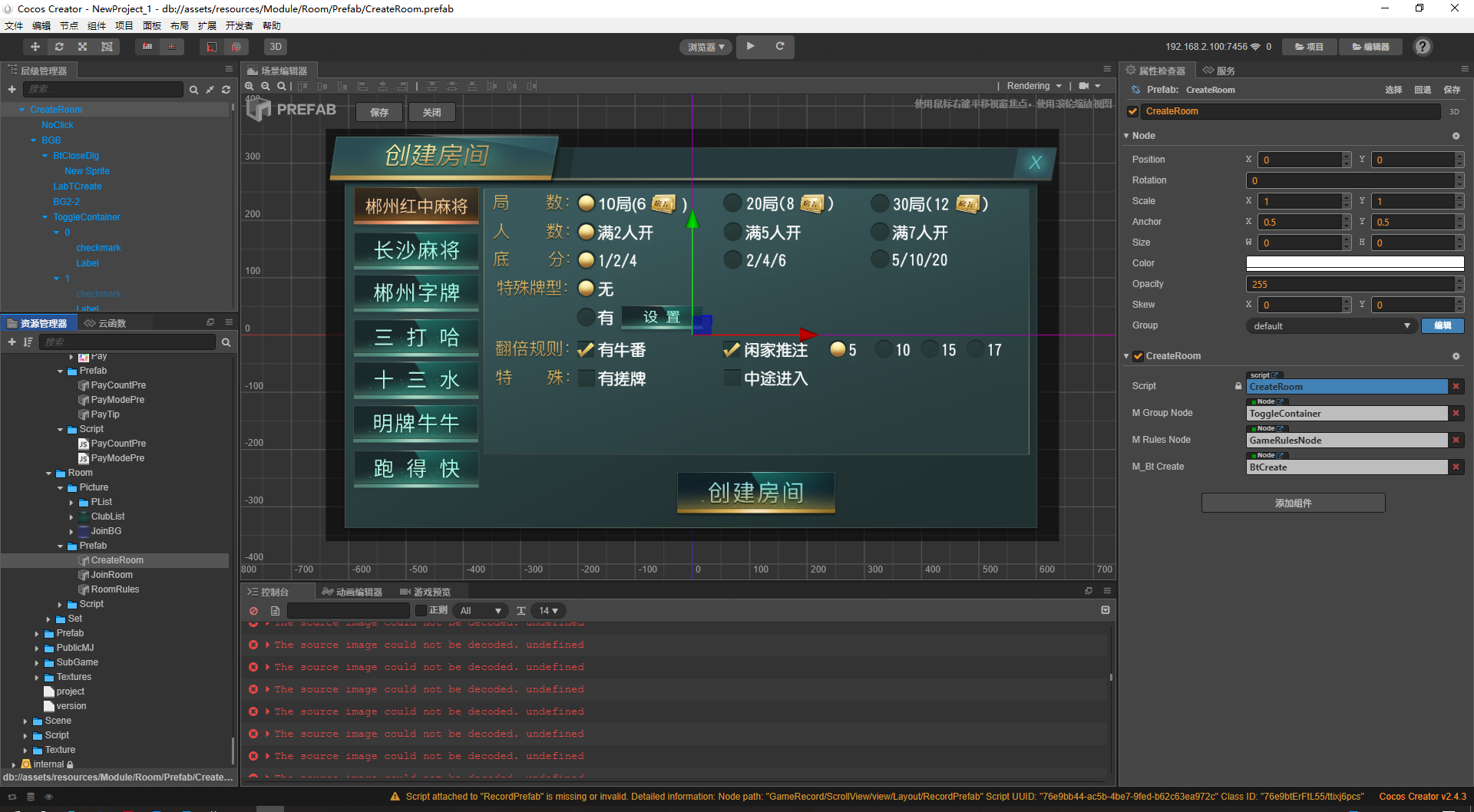
Task: Open the node Color swatch
Action: (x=1354, y=263)
